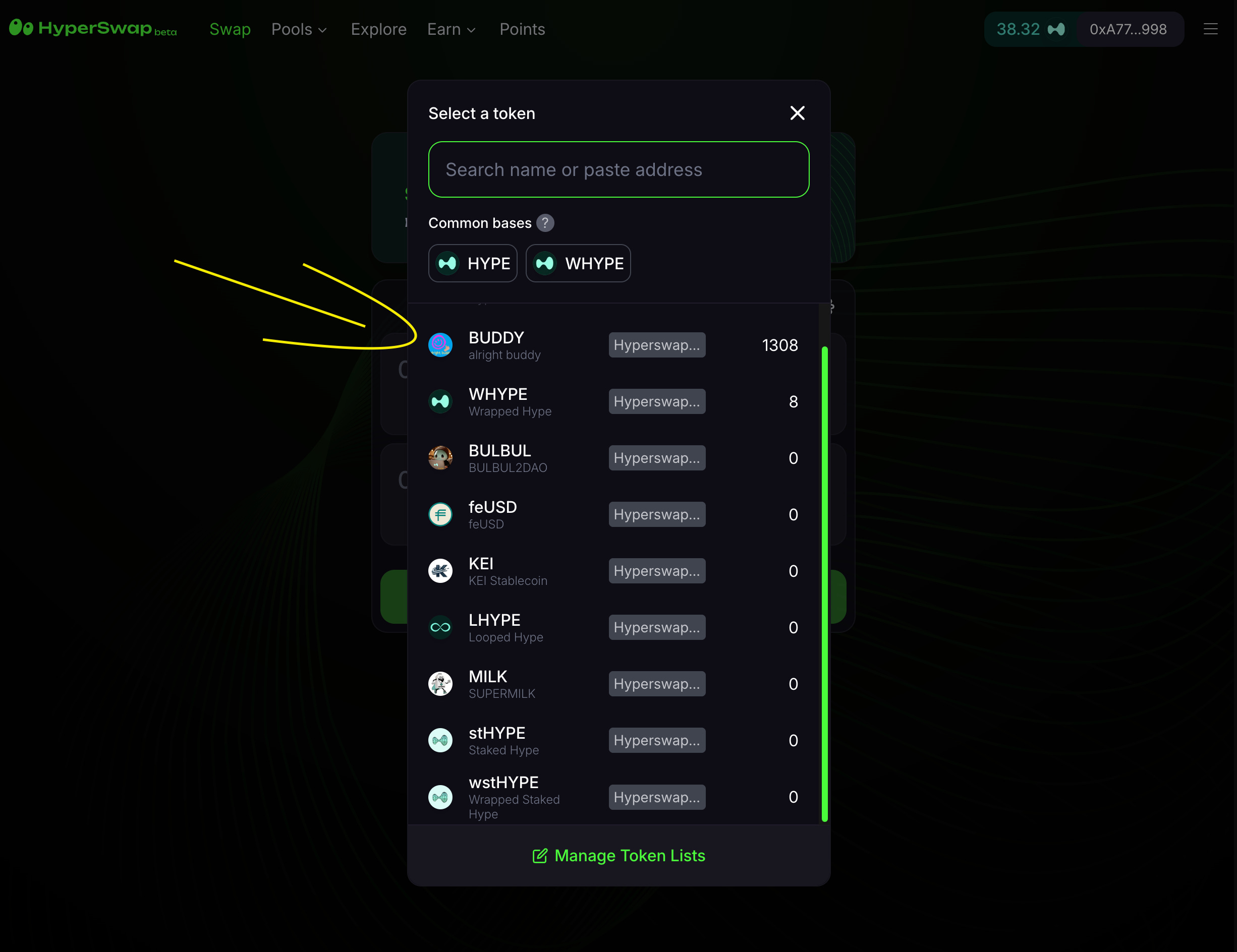Image resolution: width=1237 pixels, height=952 pixels.
Task: Click the green token list scrollbar
Action: coord(825,583)
